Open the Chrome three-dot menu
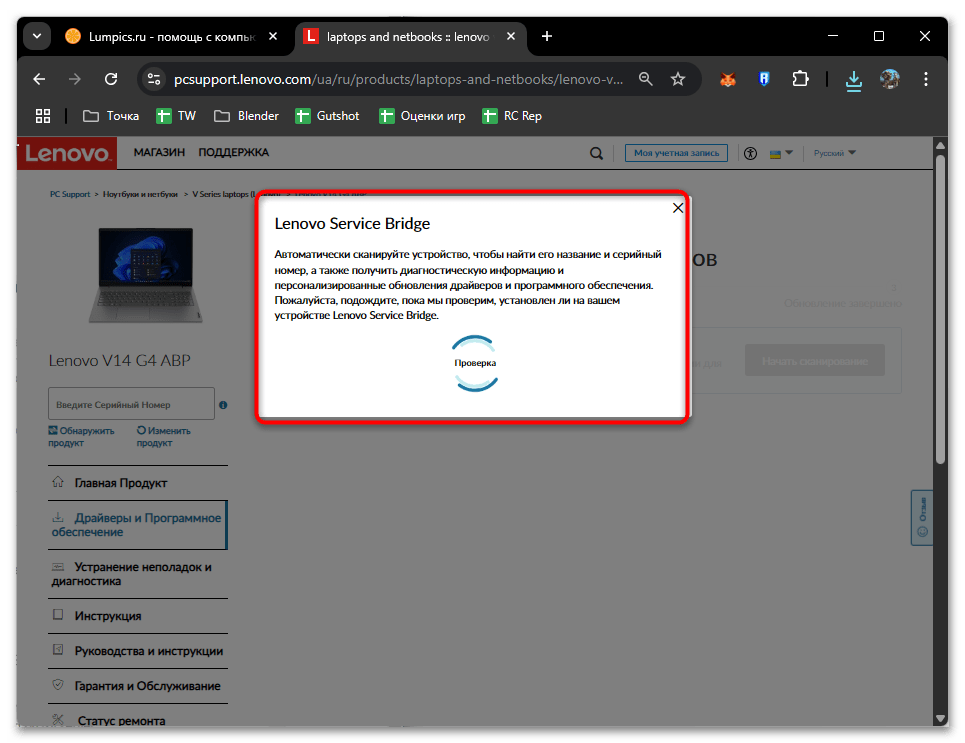The height and width of the screenshot is (743, 965). click(925, 79)
